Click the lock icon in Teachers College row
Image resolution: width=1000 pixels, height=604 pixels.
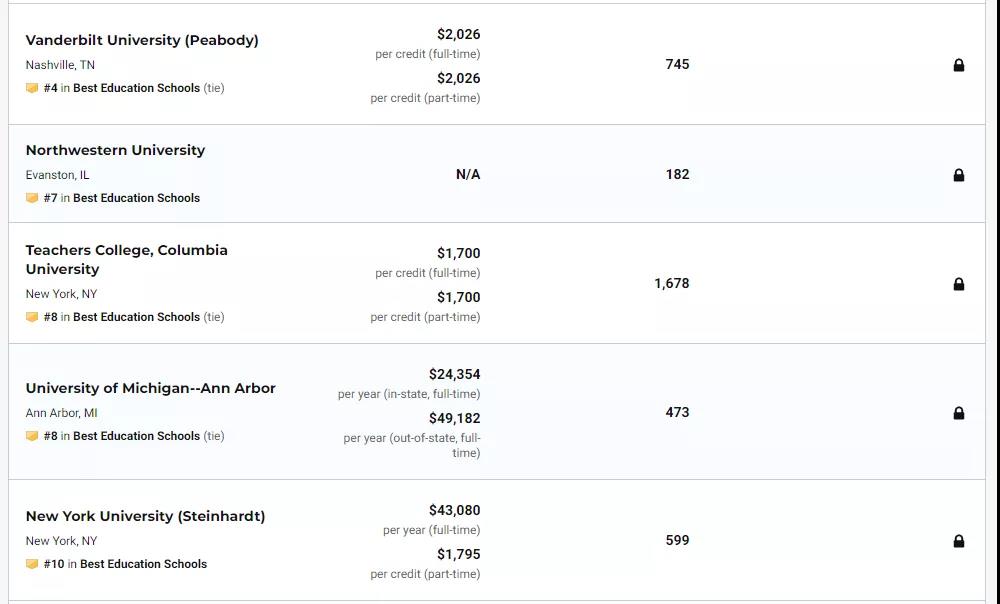[x=959, y=284]
